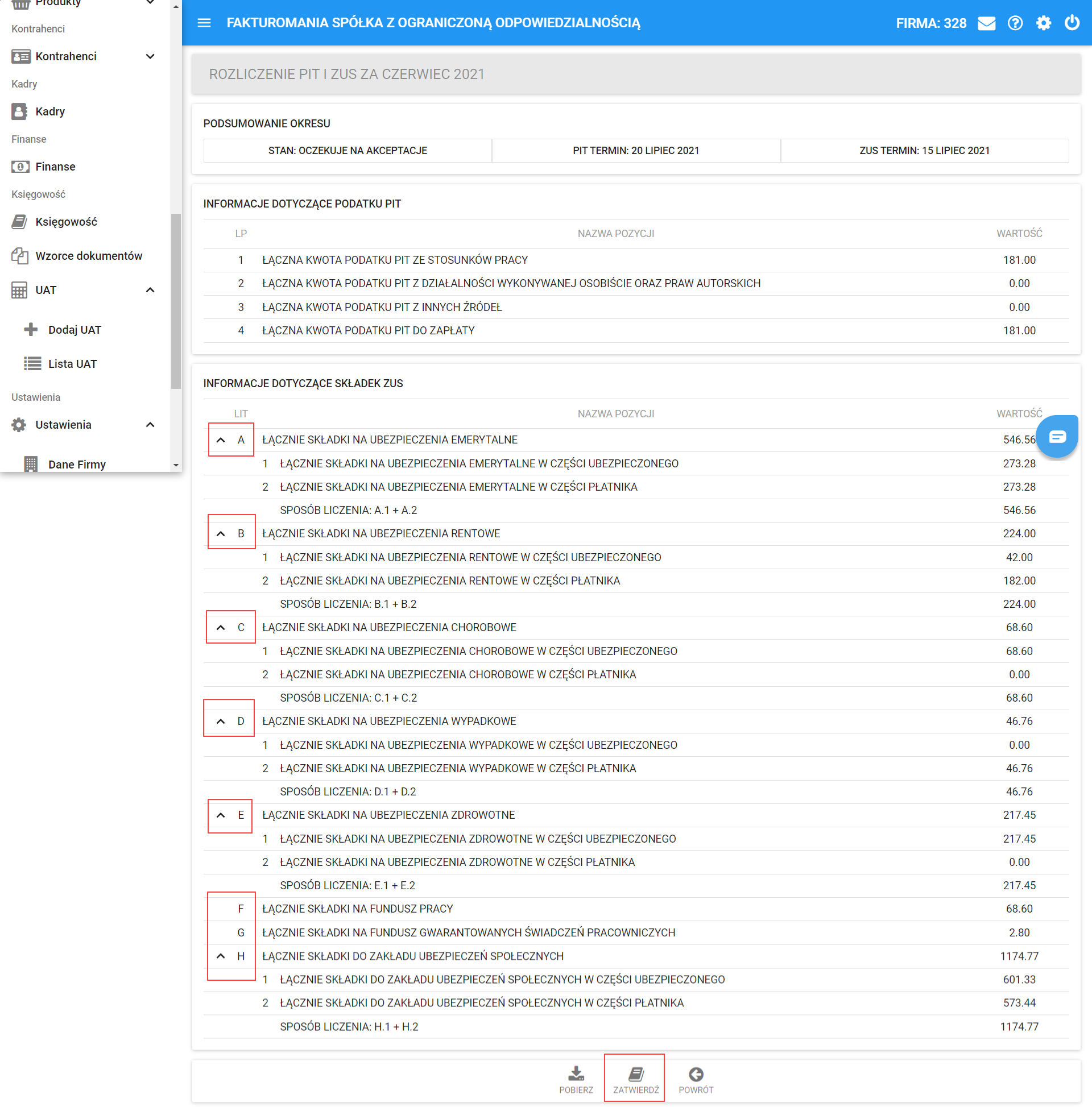Collapse row C chorobowe contributions
The height and width of the screenshot is (1107, 1092).
point(221,628)
